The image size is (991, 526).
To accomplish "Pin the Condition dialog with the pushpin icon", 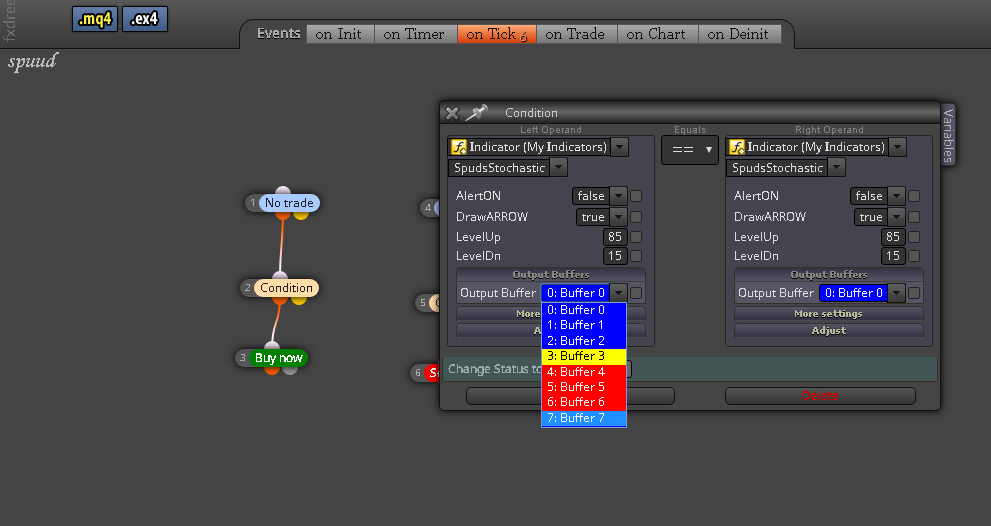I will (477, 113).
